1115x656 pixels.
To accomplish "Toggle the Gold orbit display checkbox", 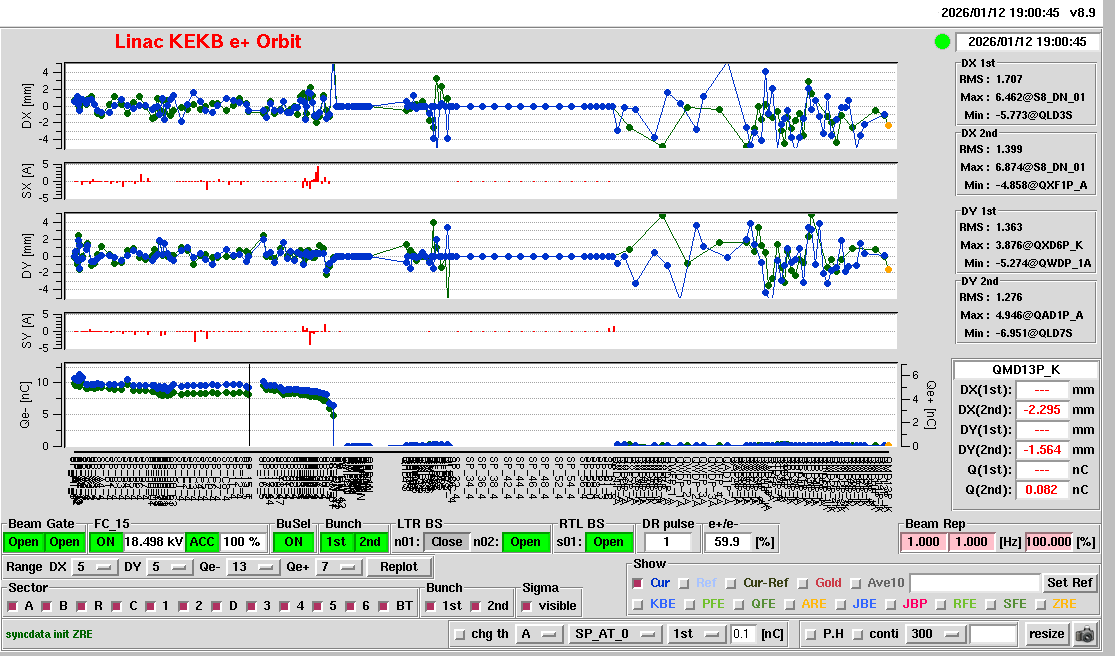I will click(x=803, y=583).
